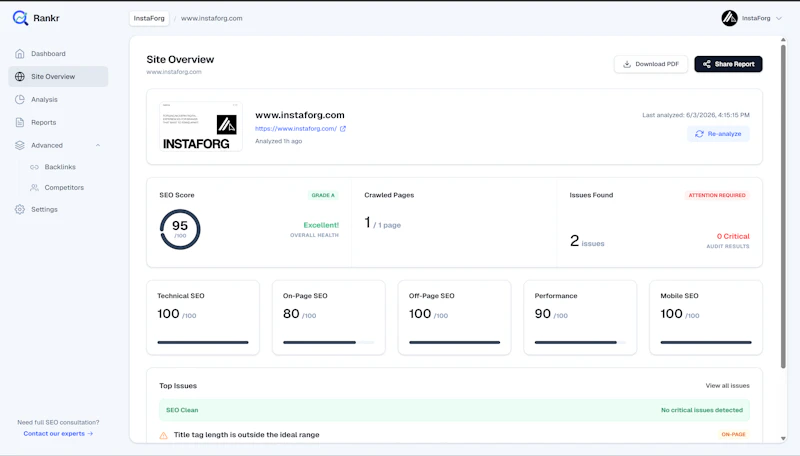
Task: Click the Site Overview page heading
Action: click(x=180, y=60)
